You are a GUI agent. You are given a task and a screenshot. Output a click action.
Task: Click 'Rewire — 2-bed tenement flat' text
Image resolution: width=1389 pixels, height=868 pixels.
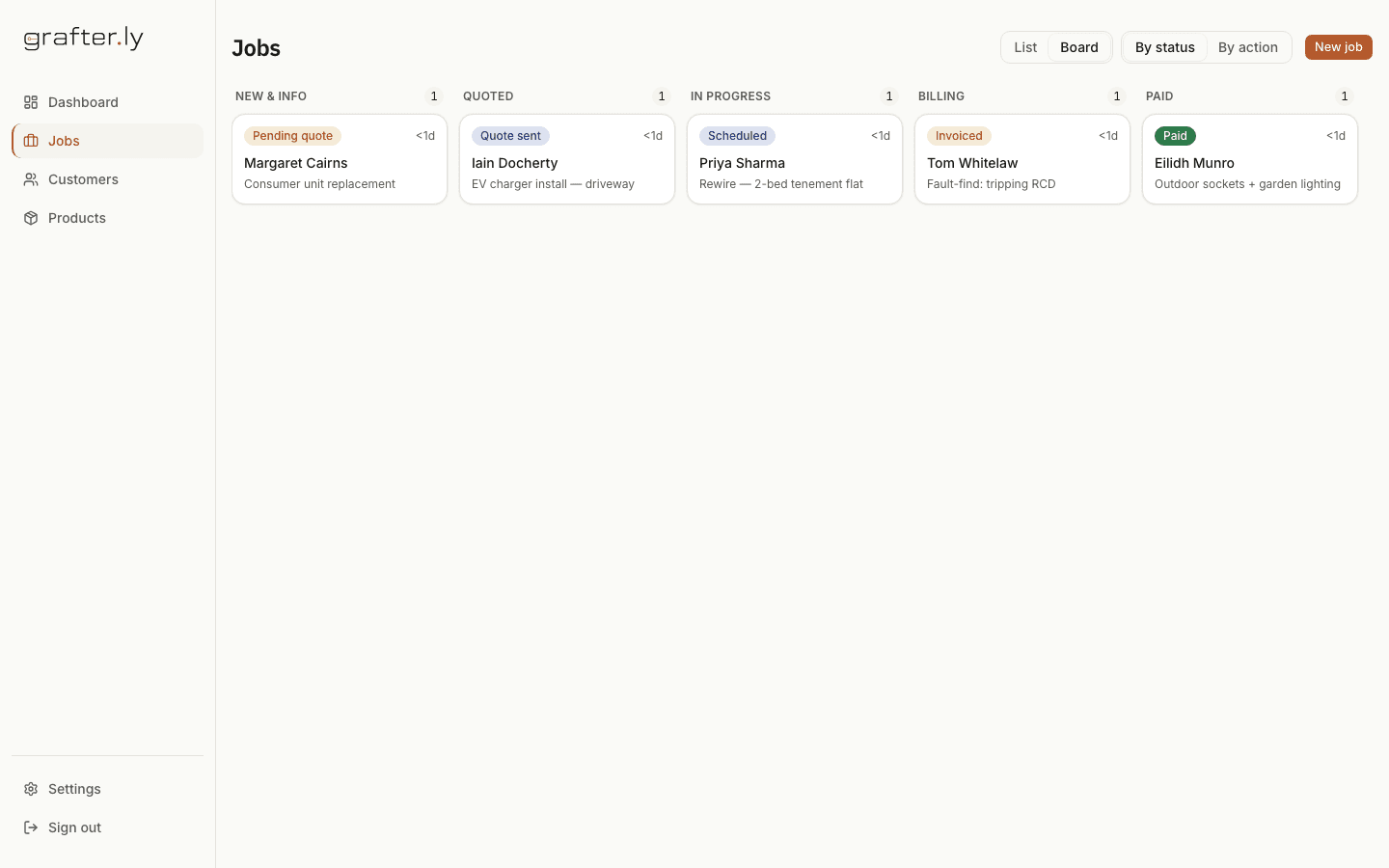781,184
